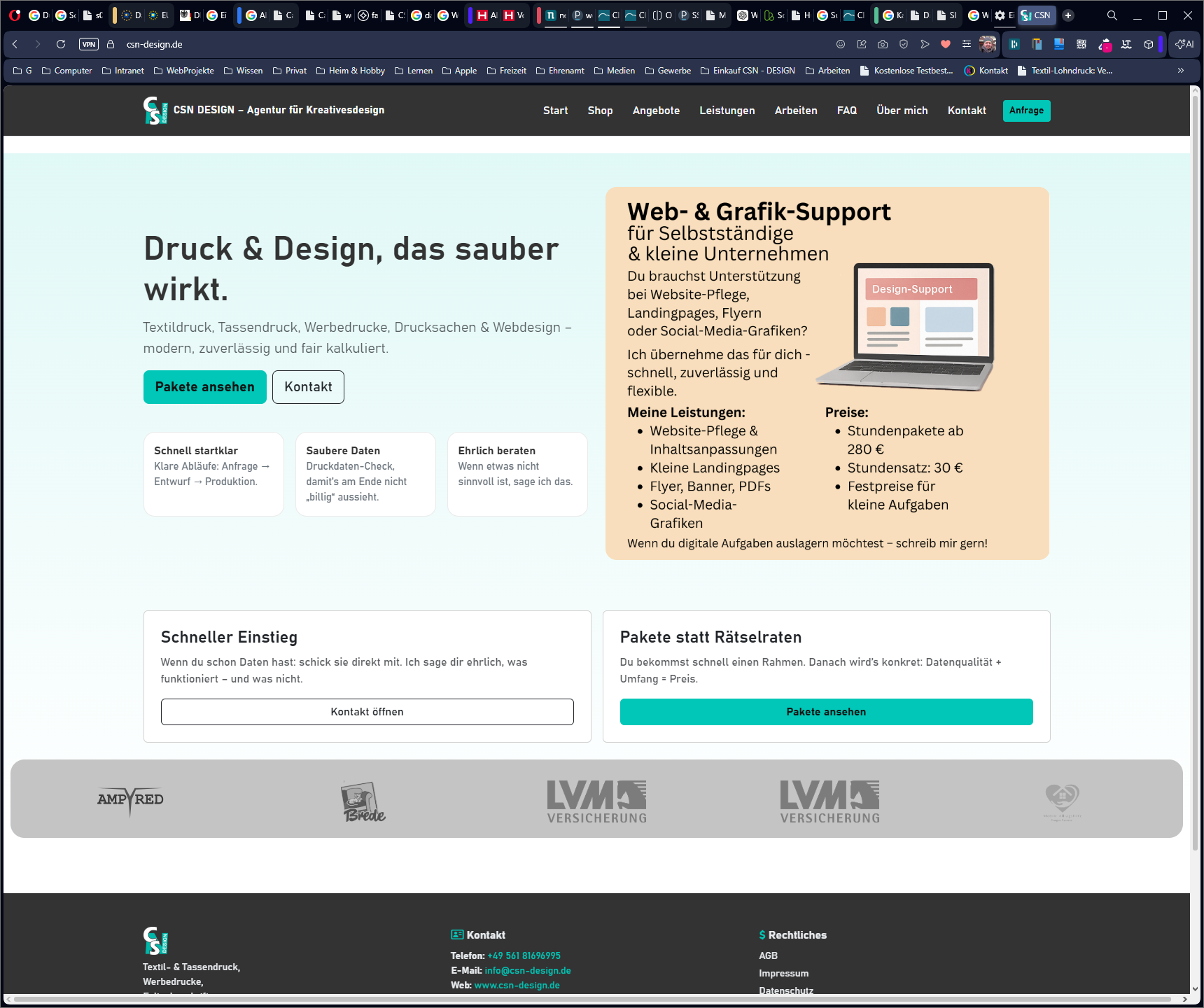The height and width of the screenshot is (1008, 1204).
Task: Click the hero Kontakt outline button
Action: pyautogui.click(x=308, y=387)
